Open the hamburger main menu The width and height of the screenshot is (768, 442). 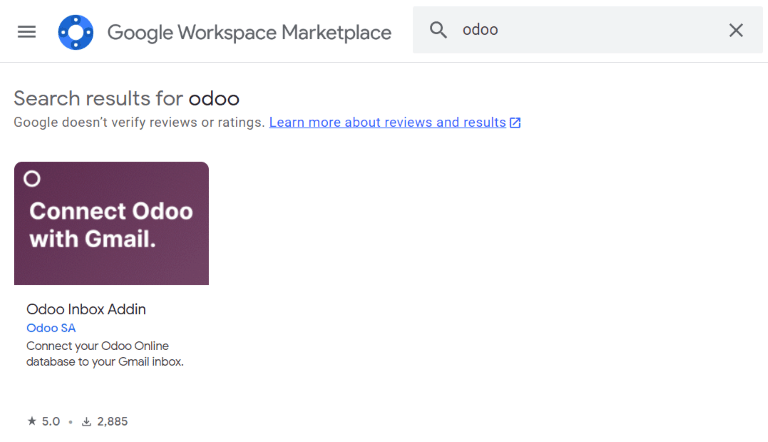27,31
